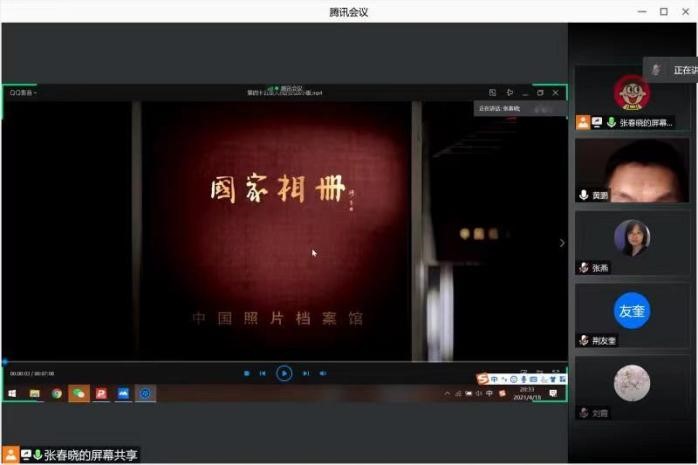
Task: Open WPS Presentation from the taskbar
Action: (101, 393)
